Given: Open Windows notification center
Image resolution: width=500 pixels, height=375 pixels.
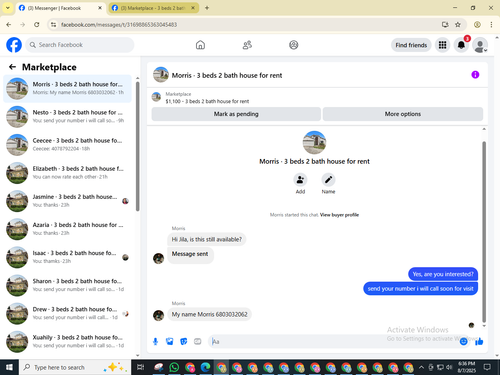Looking at the screenshot, I should pos(487,367).
